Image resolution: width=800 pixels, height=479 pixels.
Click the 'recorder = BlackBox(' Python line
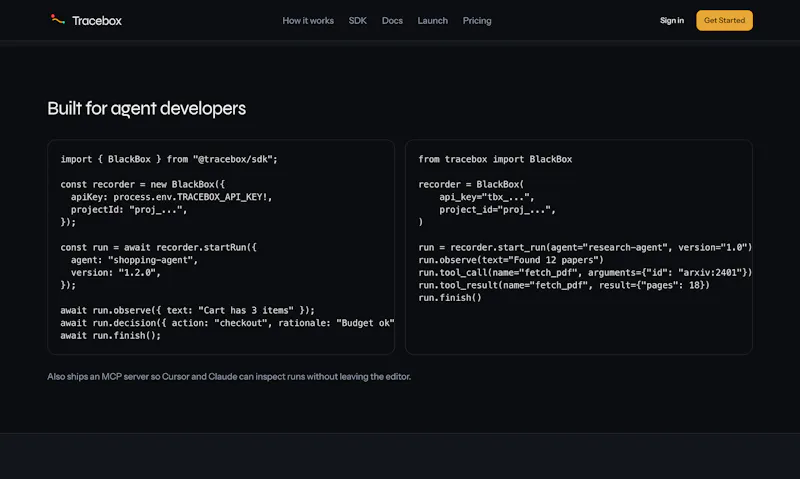click(x=471, y=184)
